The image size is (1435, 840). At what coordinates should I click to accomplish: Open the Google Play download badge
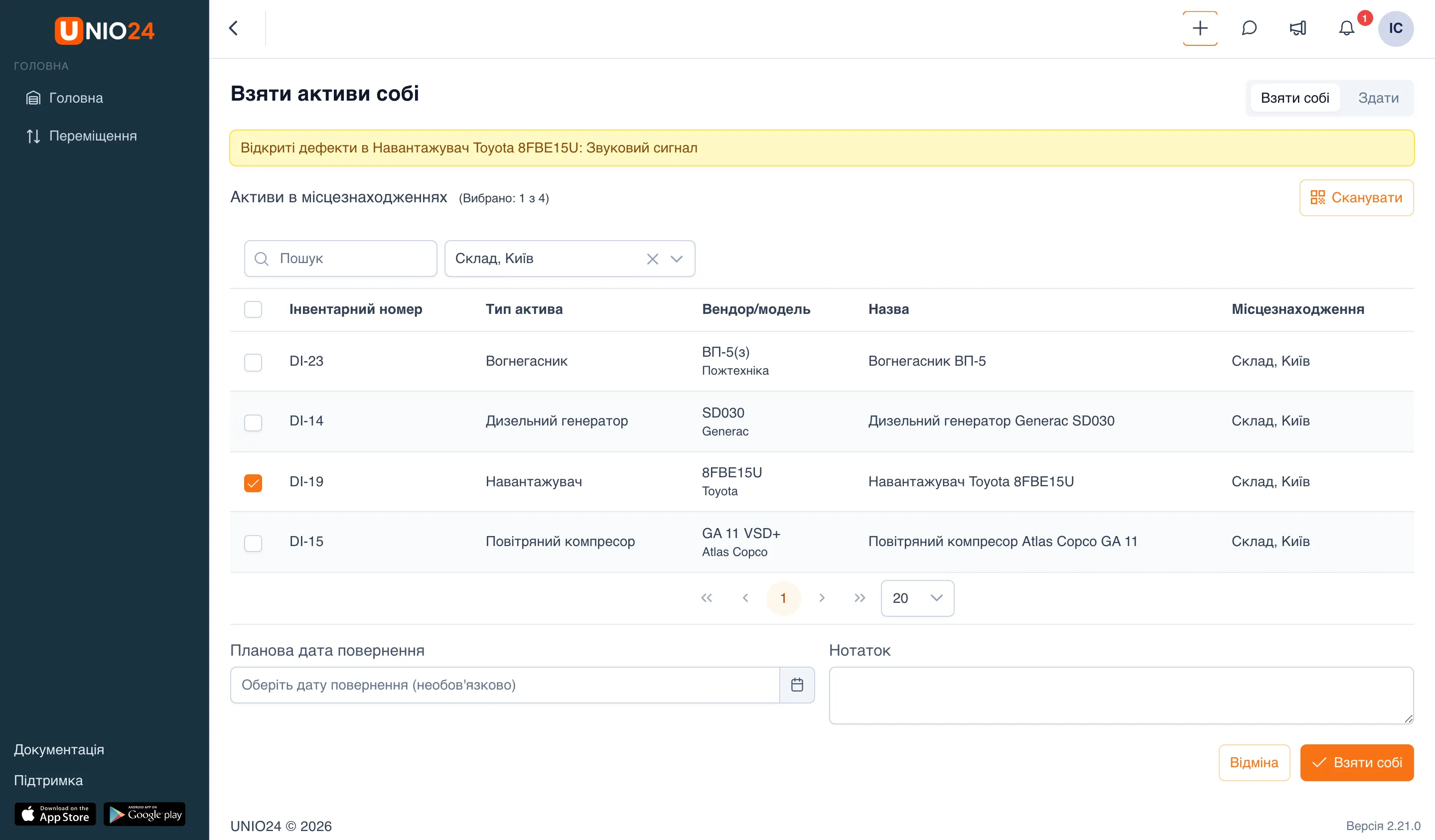[144, 814]
